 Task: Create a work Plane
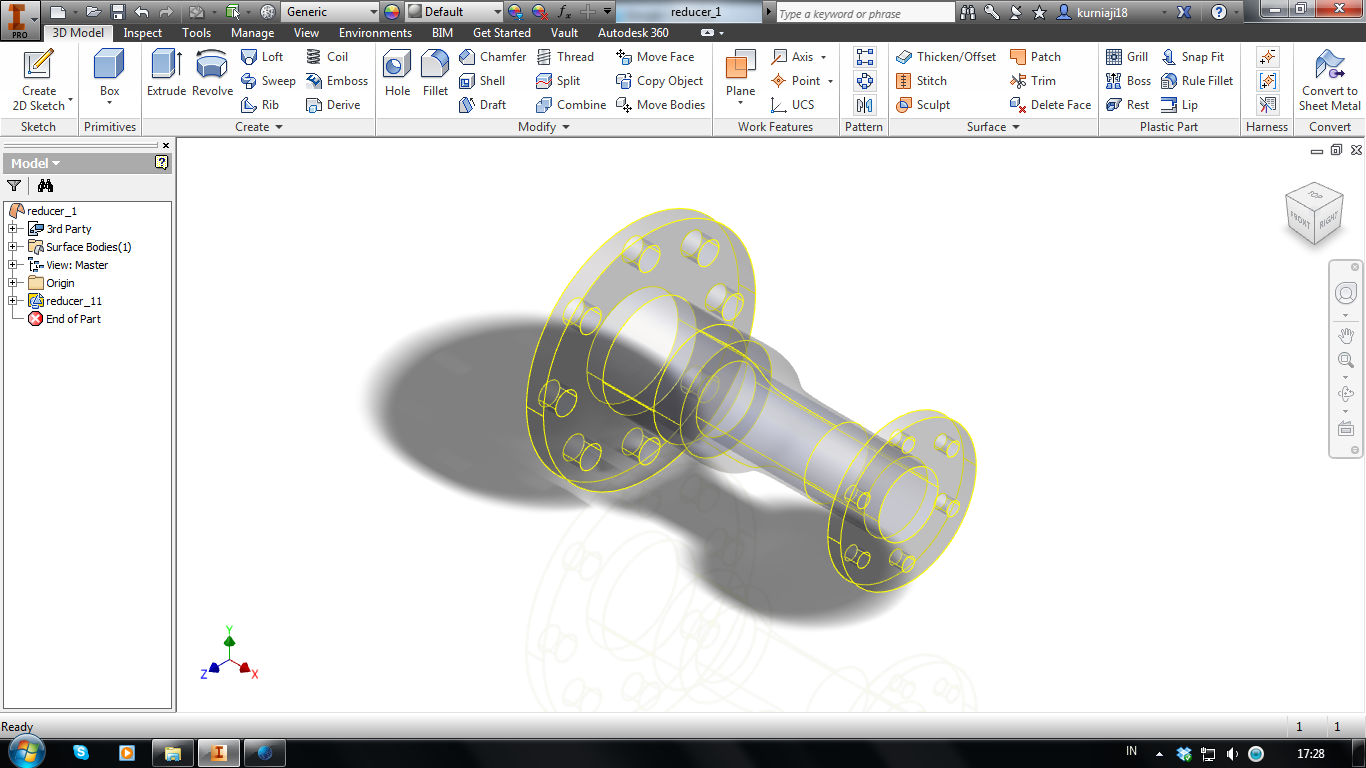741,76
